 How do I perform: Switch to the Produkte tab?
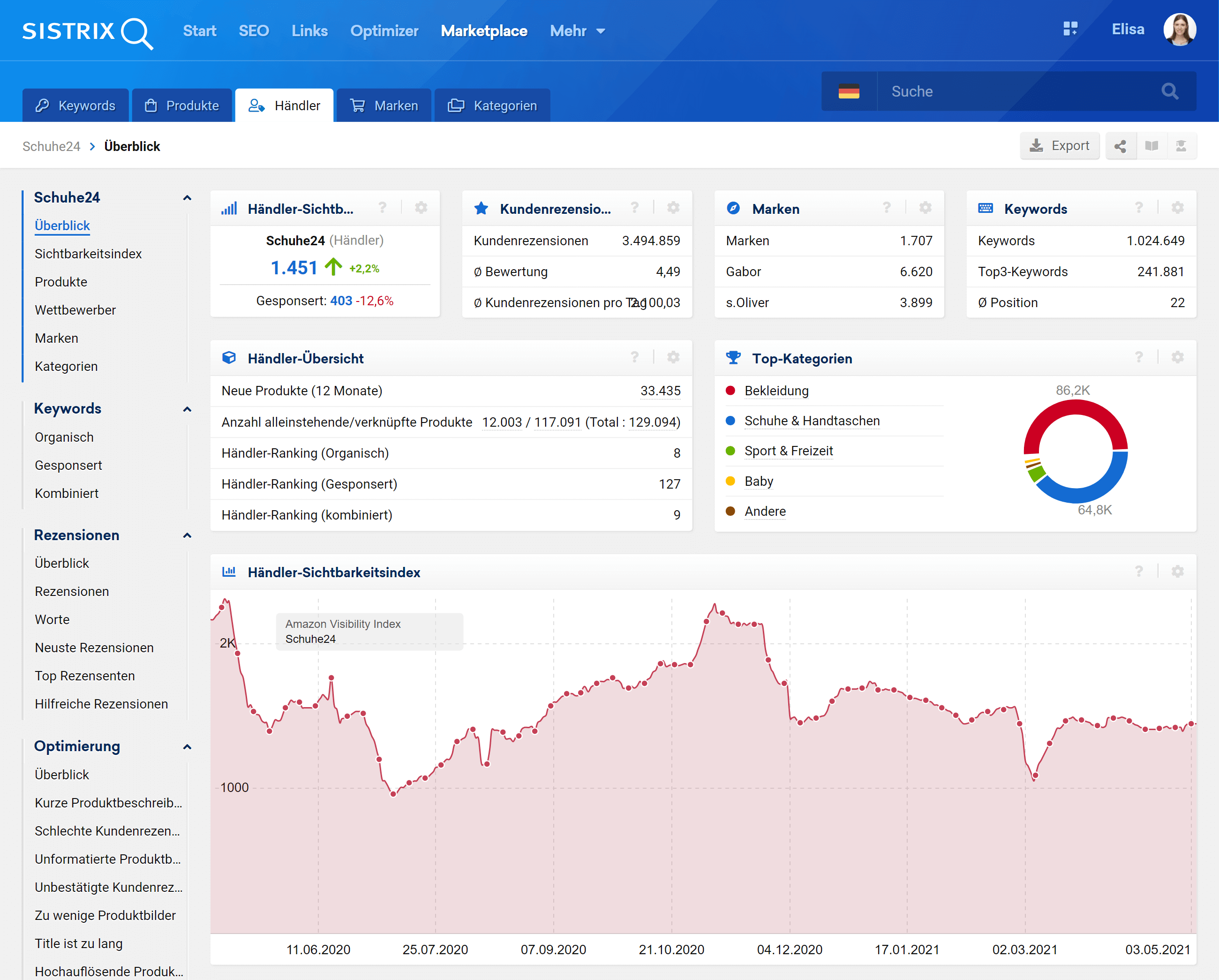(182, 106)
